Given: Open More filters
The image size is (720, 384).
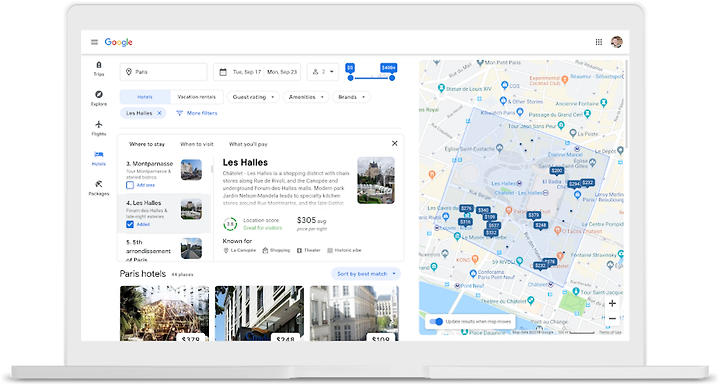Looking at the screenshot, I should point(197,113).
